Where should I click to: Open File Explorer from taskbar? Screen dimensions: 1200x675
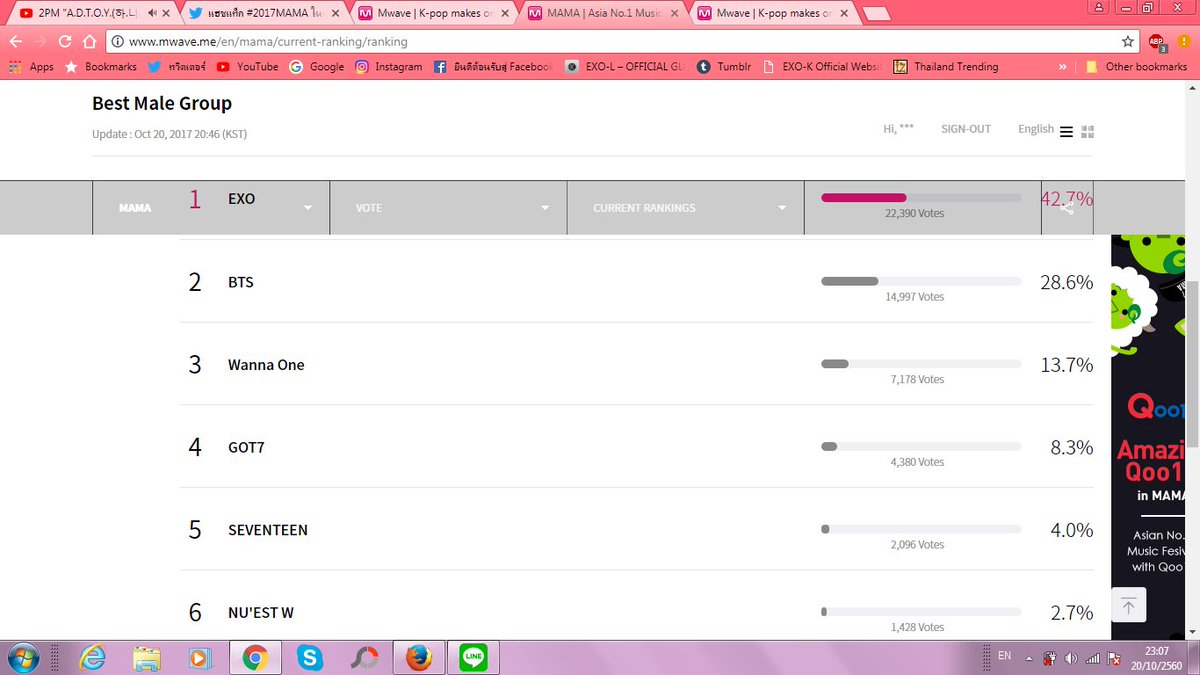(147, 657)
